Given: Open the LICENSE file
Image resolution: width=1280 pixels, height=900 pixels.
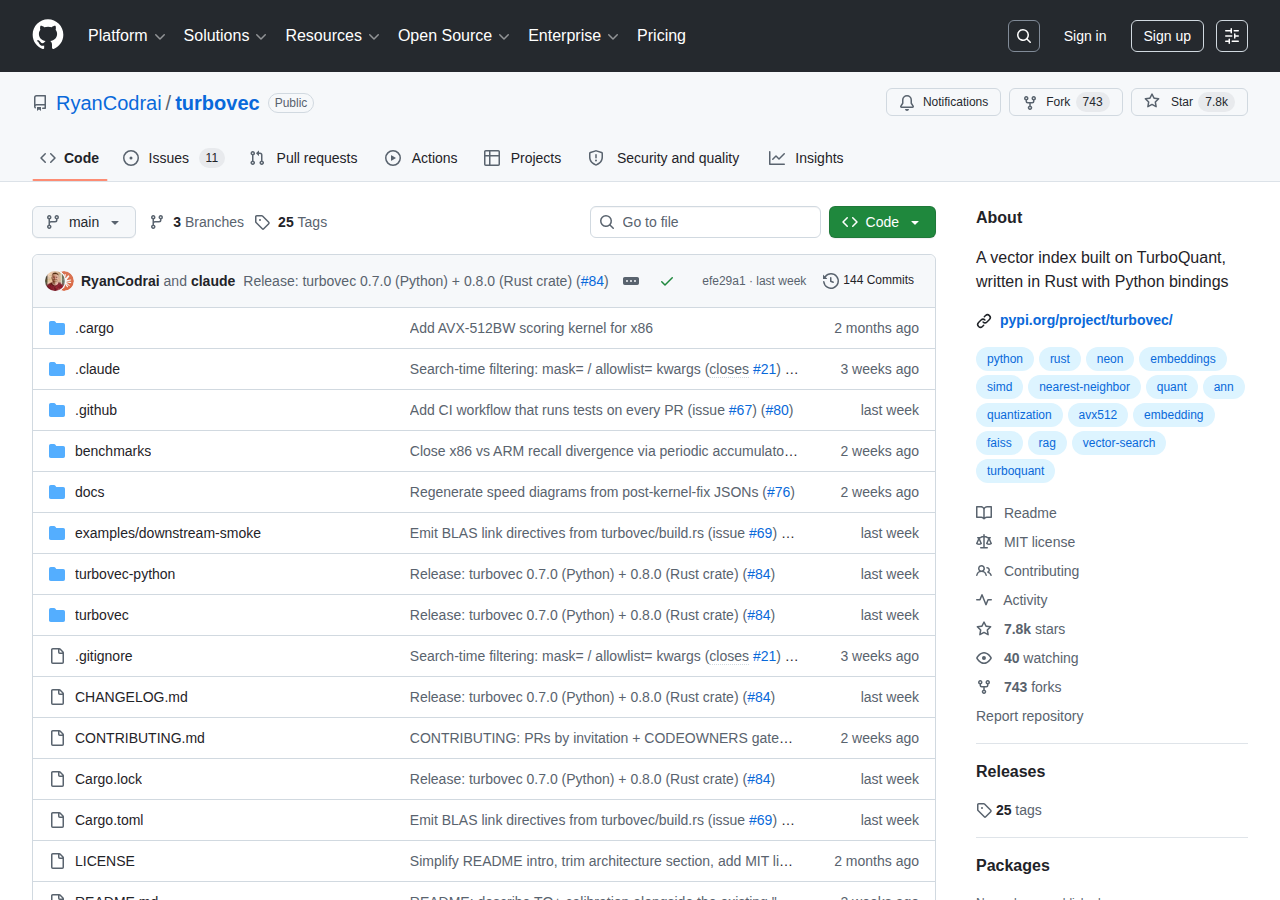Looking at the screenshot, I should (105, 861).
